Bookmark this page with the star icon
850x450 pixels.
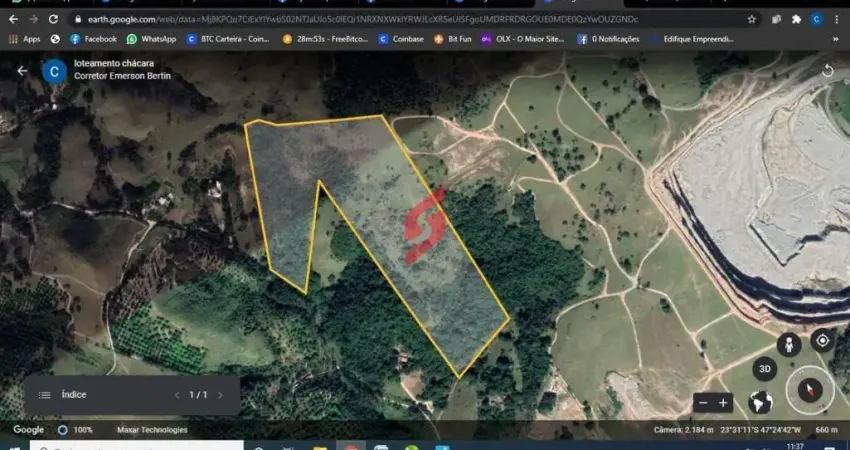click(x=752, y=19)
